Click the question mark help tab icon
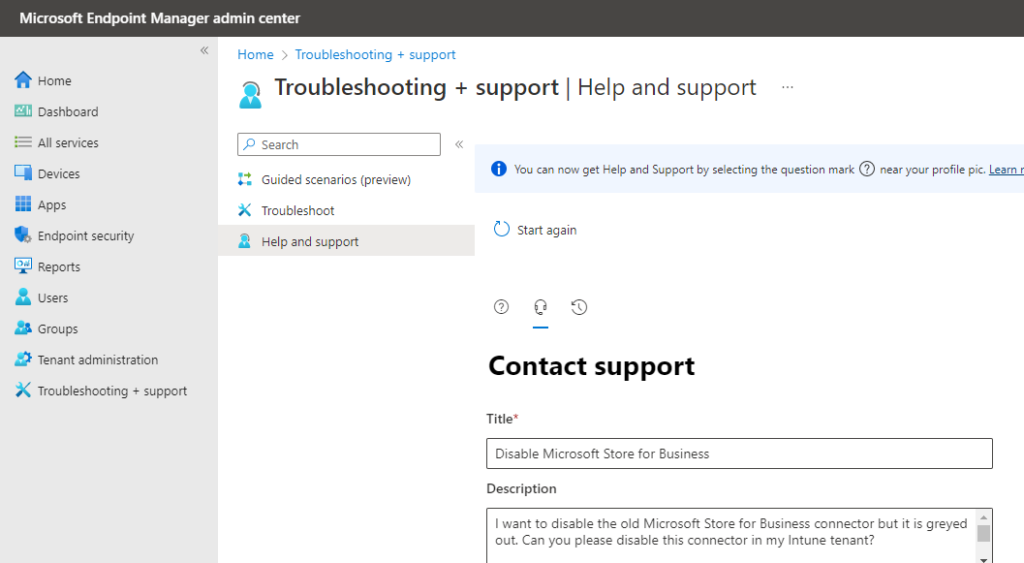This screenshot has height=563, width=1024. coord(501,306)
